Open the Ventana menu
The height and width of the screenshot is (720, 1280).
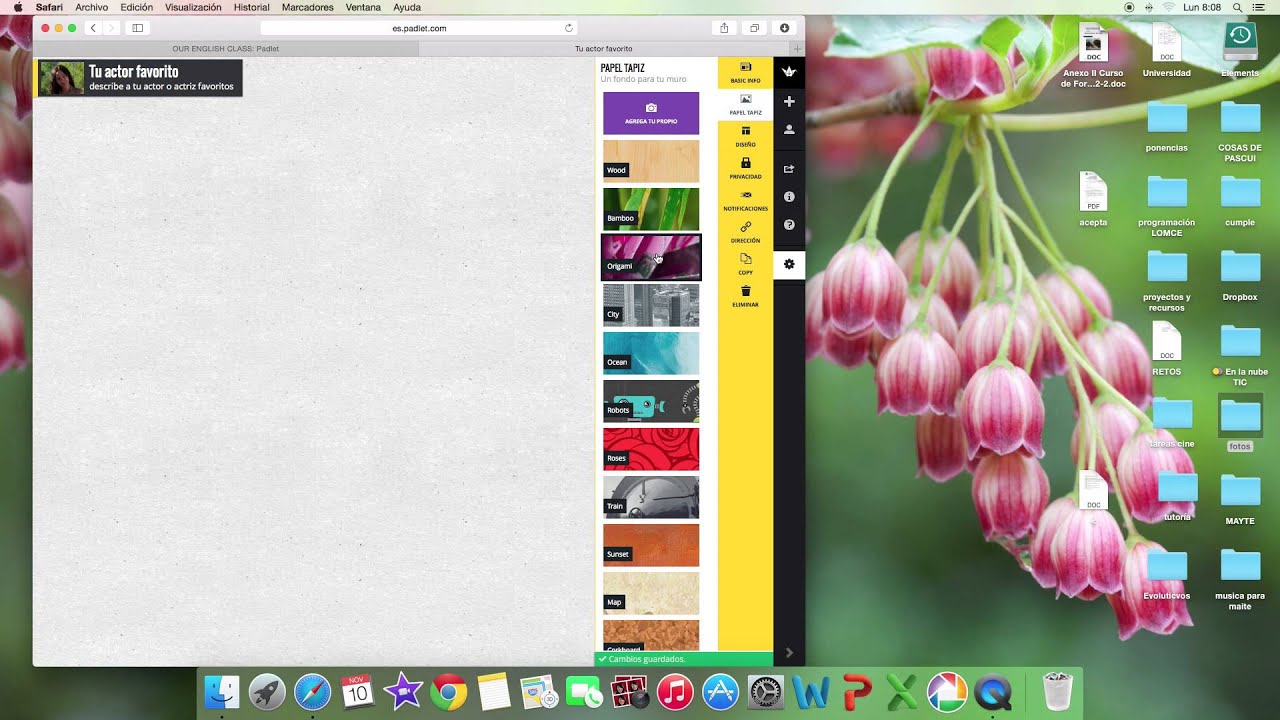tap(363, 7)
